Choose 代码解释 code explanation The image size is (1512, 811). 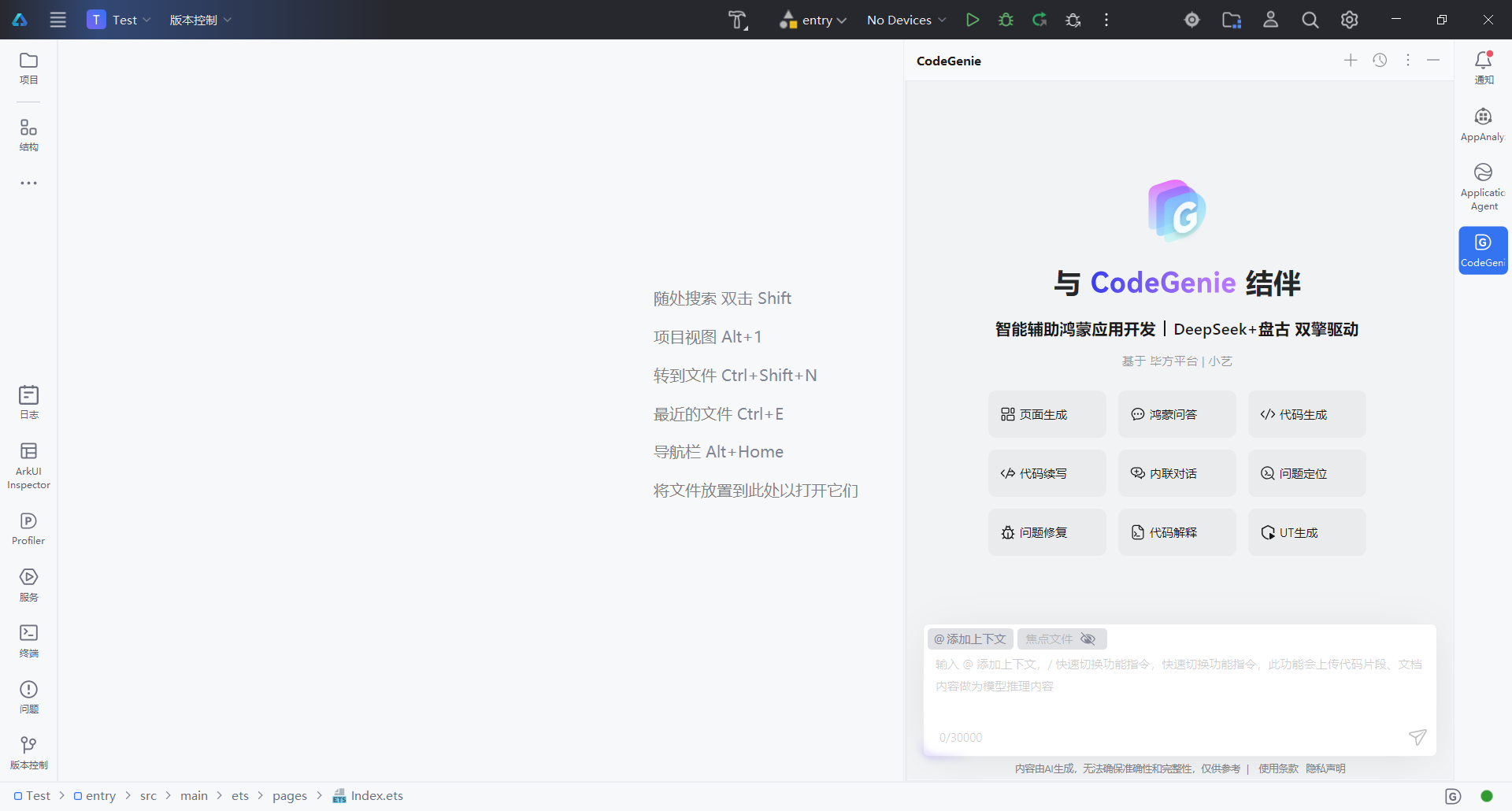pos(1177,532)
